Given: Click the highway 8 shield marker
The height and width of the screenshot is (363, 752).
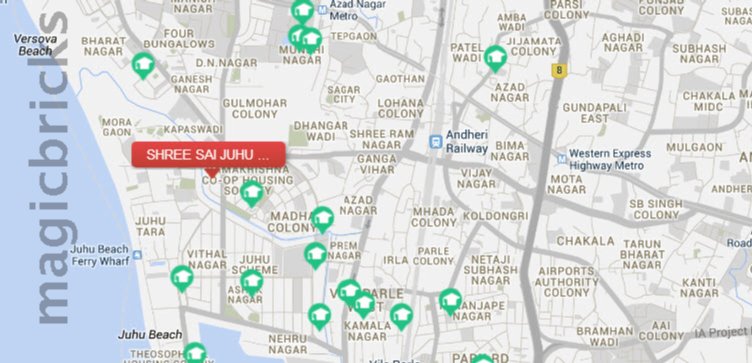Looking at the screenshot, I should (x=559, y=71).
